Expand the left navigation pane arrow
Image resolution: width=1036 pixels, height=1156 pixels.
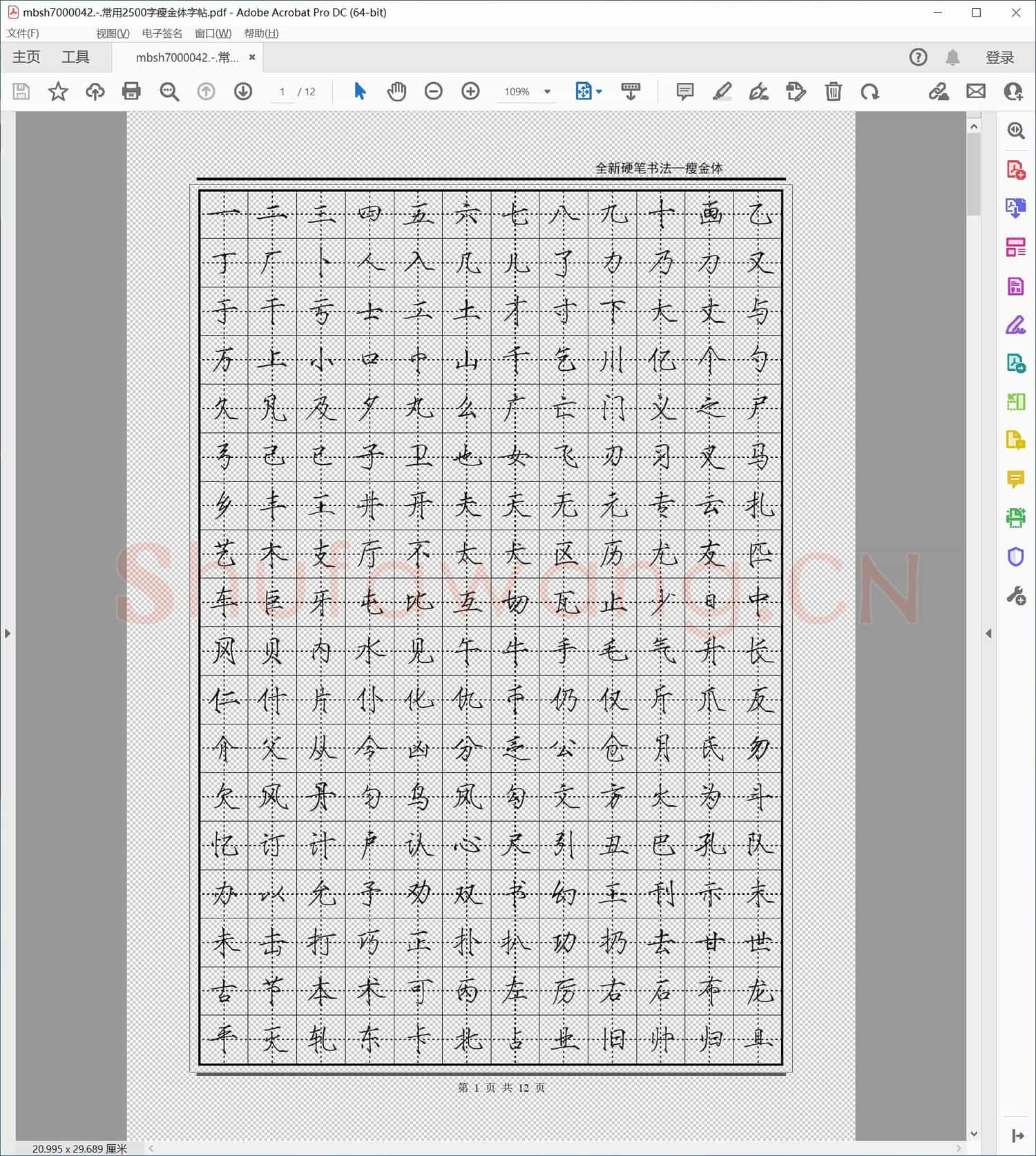tap(8, 633)
